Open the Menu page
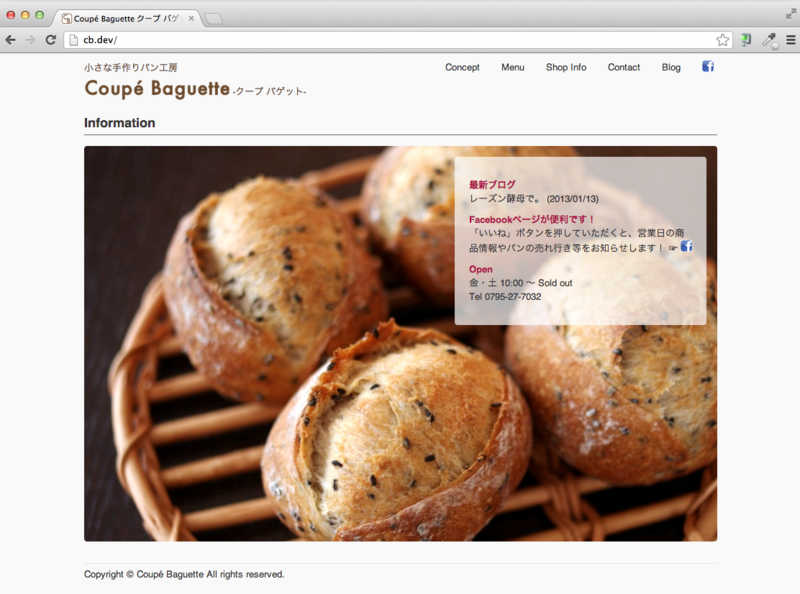This screenshot has height=594, width=800. point(512,67)
